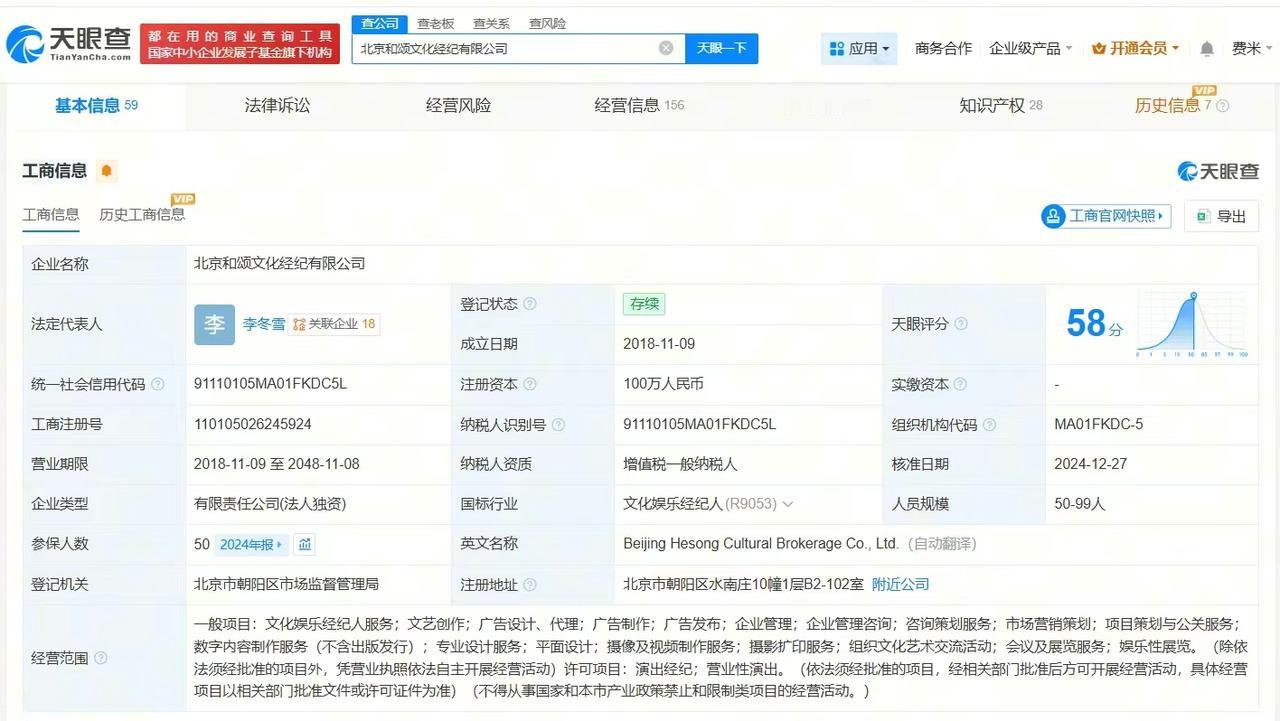Open 李冬雪's profile link
The width and height of the screenshot is (1280, 721).
pos(264,324)
